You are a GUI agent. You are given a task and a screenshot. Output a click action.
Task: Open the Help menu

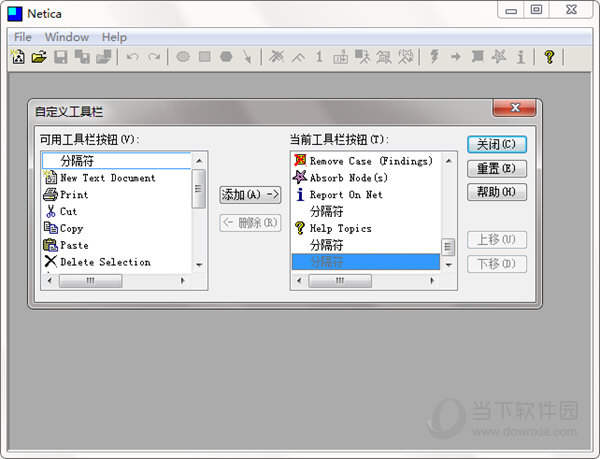click(x=114, y=37)
